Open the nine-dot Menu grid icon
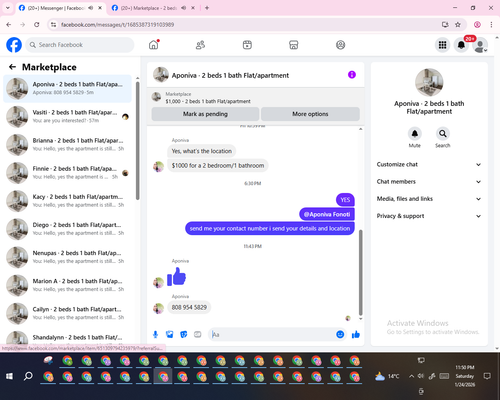The image size is (500, 400). click(442, 45)
